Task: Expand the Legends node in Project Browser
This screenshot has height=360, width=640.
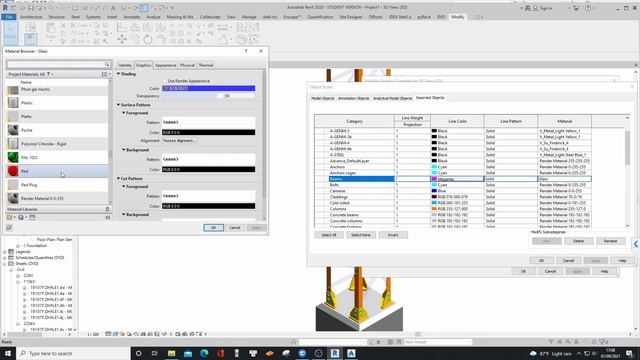Action: tap(4, 251)
